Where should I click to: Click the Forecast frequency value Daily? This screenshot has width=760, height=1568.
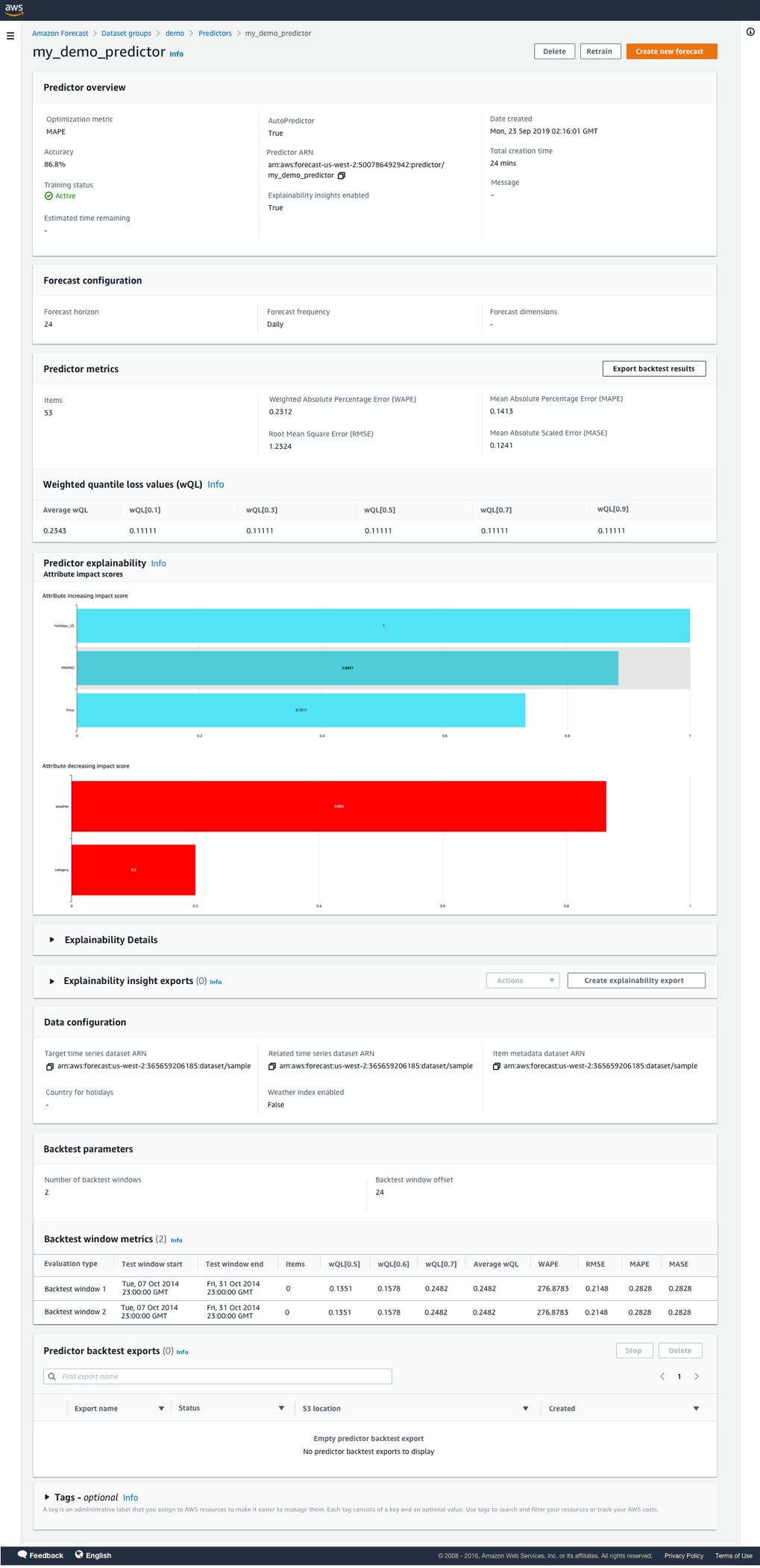pos(275,324)
